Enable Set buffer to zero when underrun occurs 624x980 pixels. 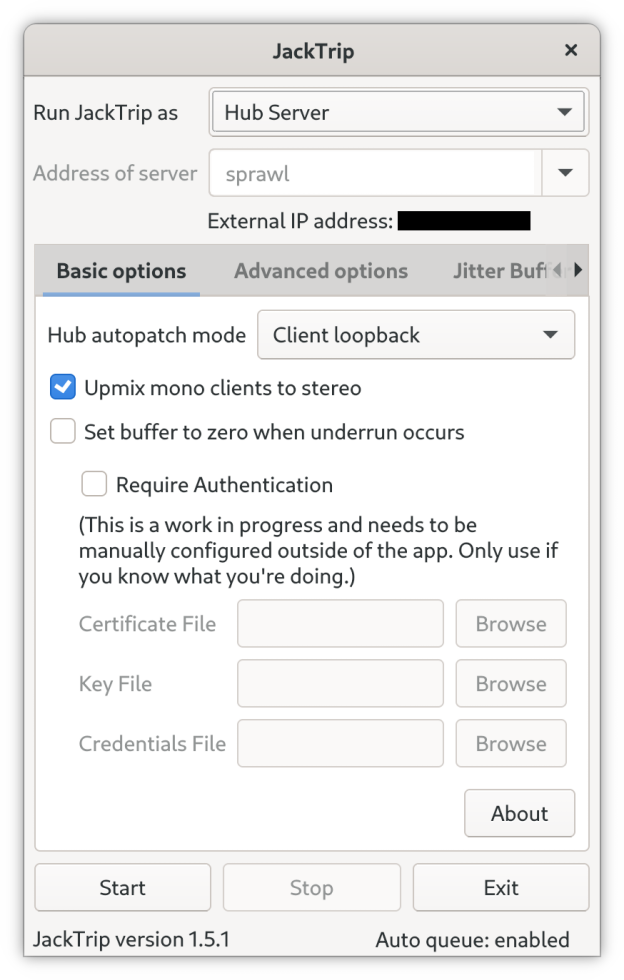(63, 432)
